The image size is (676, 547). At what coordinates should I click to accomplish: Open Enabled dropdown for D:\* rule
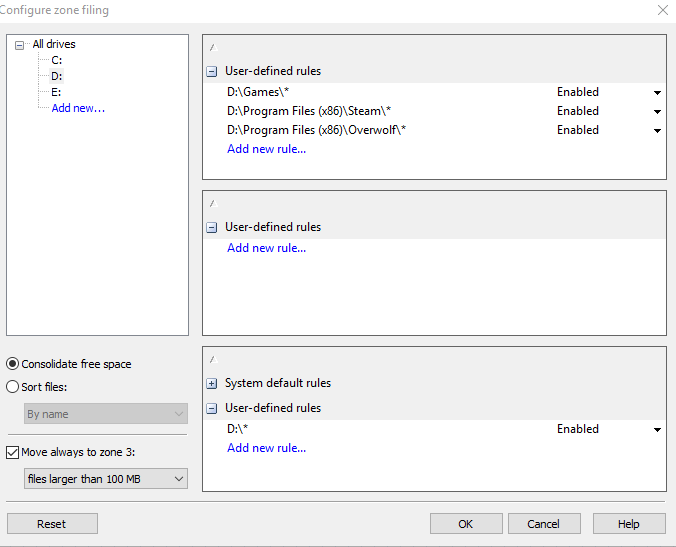pos(658,430)
